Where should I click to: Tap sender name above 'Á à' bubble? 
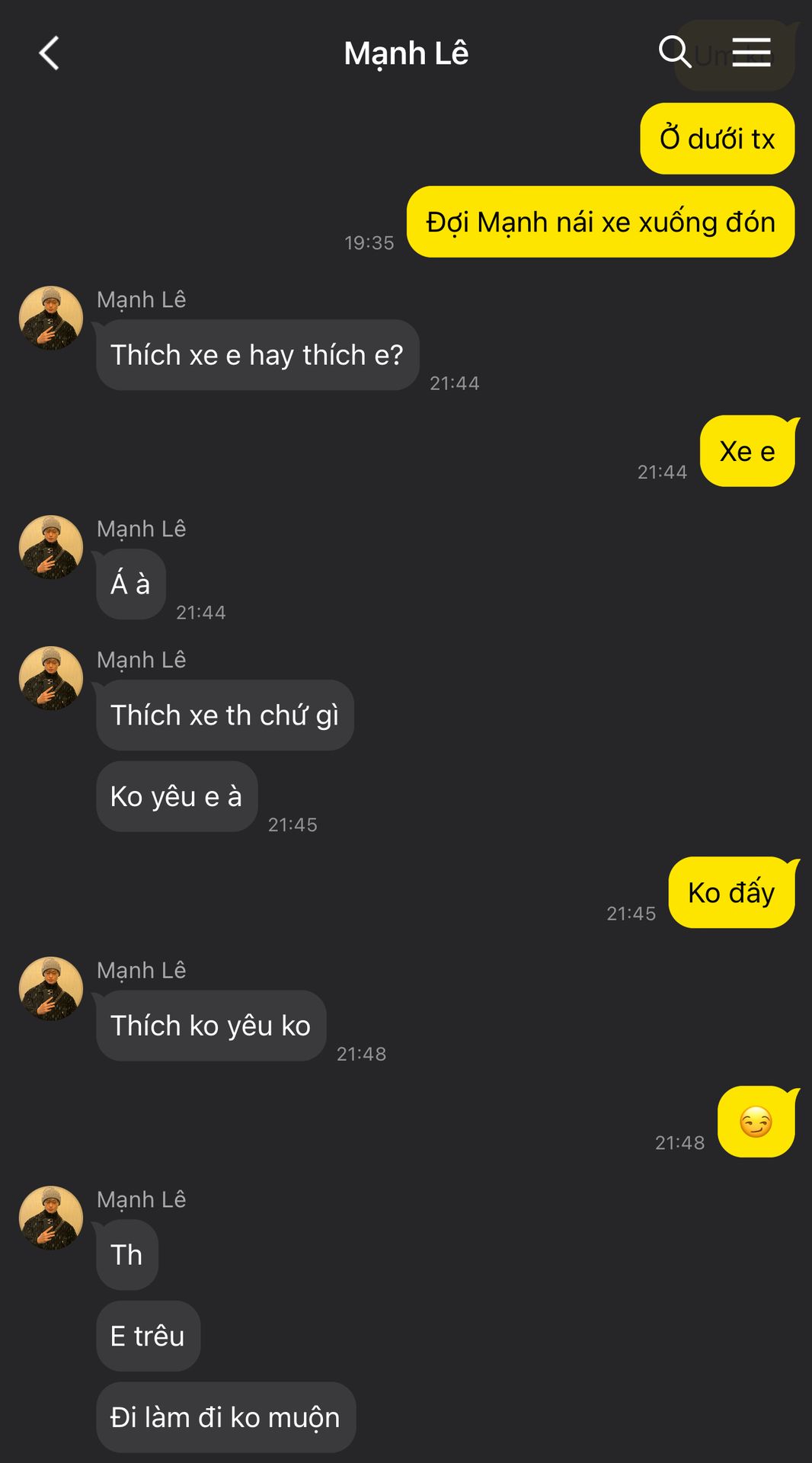point(142,529)
